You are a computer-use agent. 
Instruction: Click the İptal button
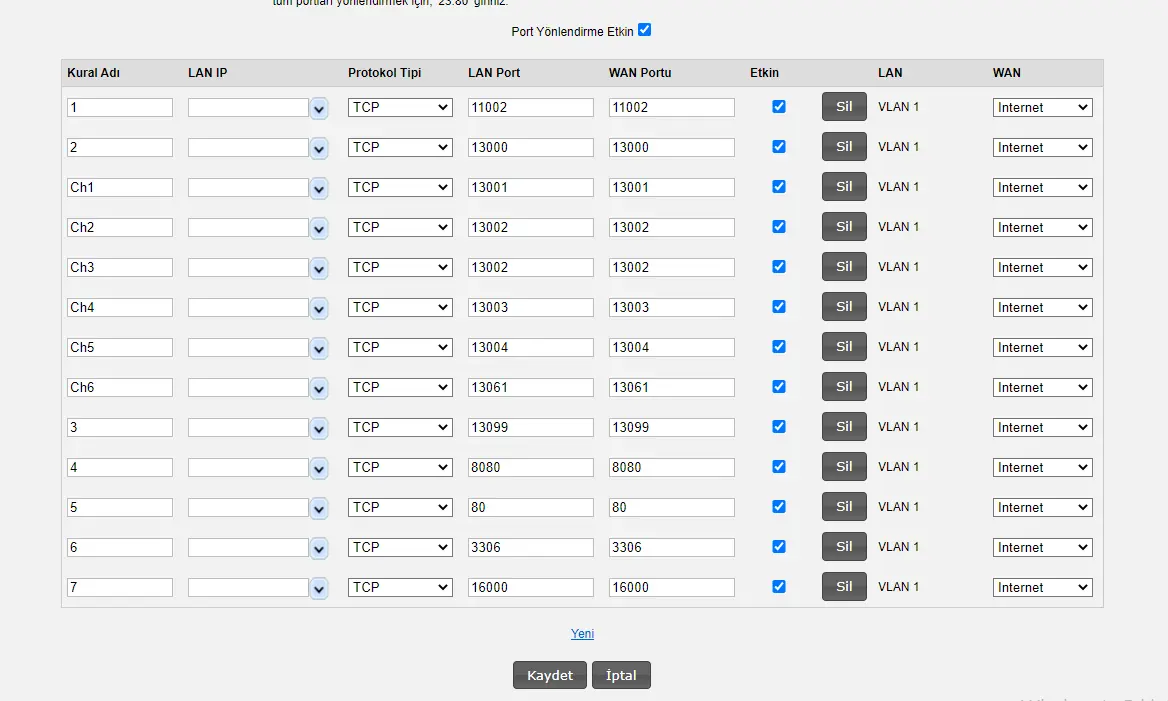point(621,675)
